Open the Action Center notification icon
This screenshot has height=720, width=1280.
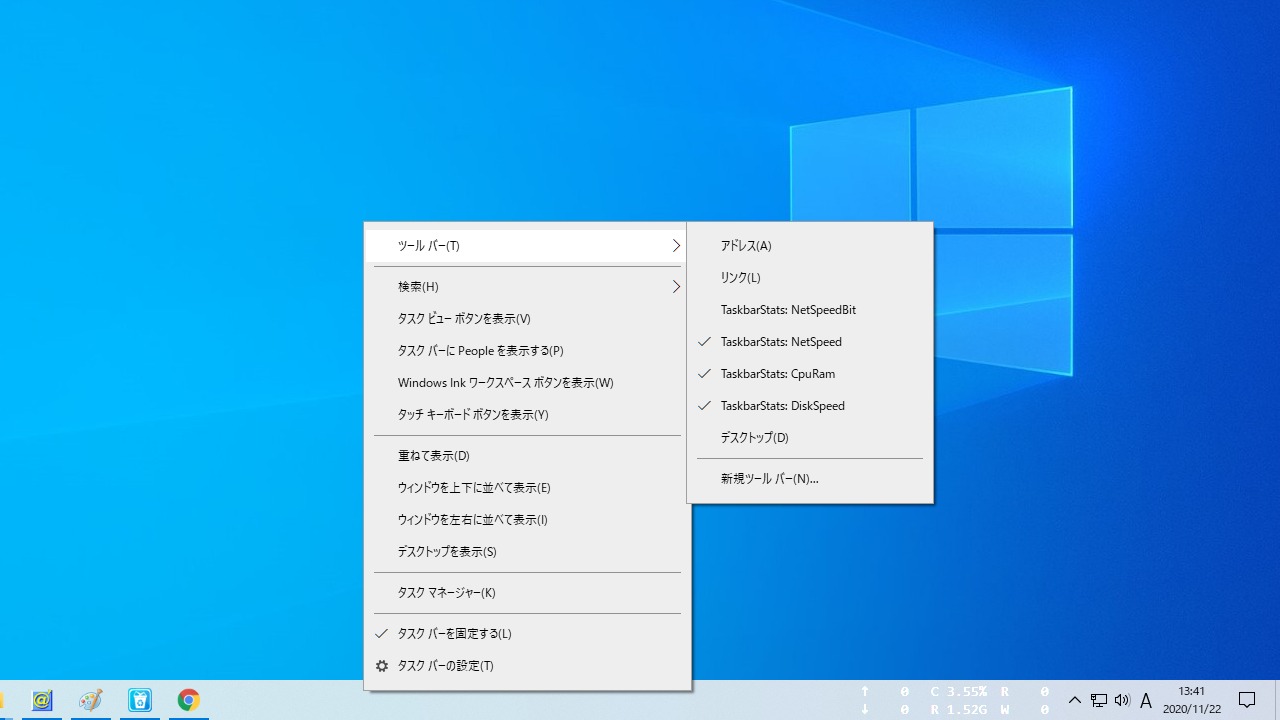[x=1247, y=700]
